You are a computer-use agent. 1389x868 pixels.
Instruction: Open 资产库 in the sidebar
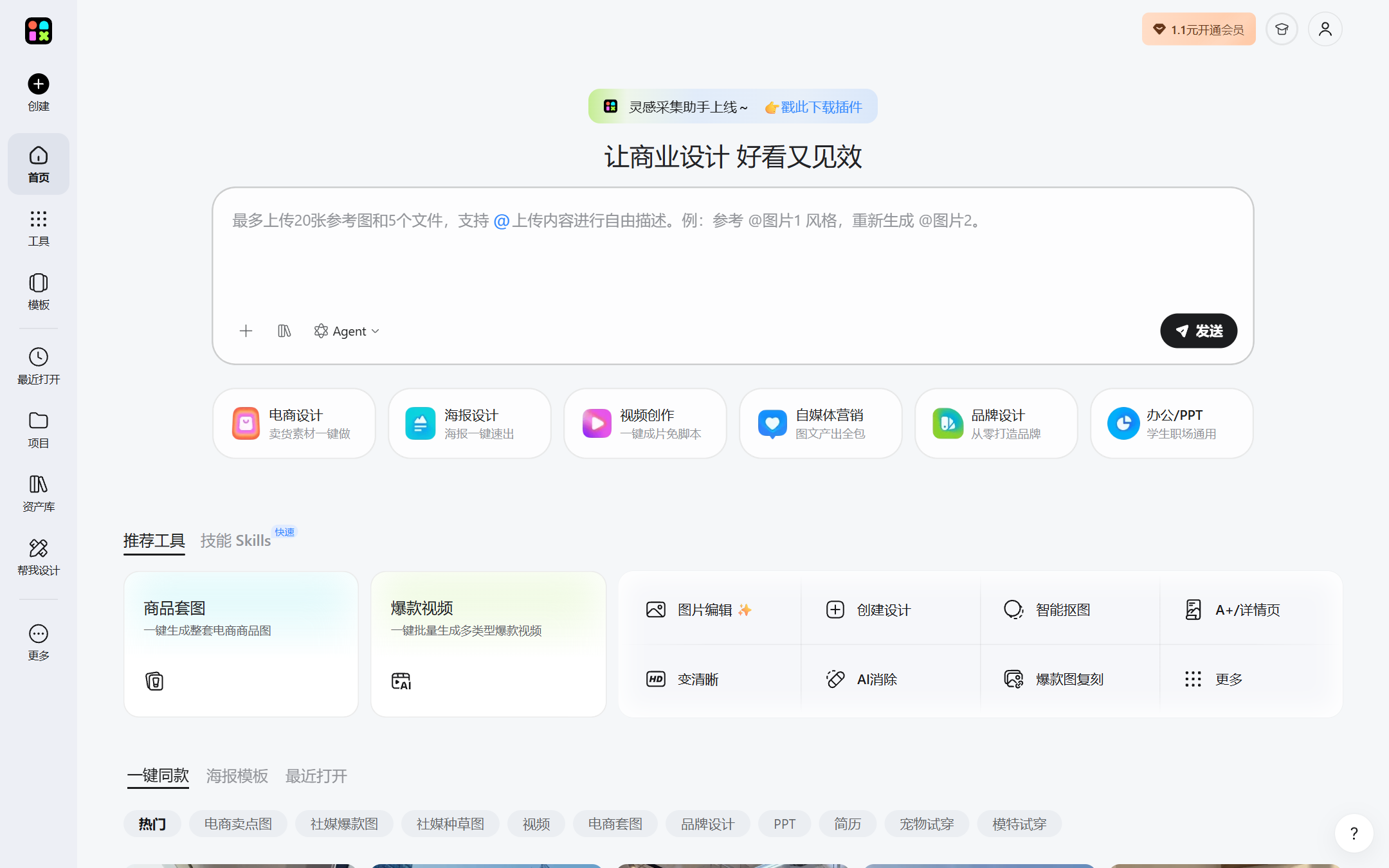pos(39,494)
